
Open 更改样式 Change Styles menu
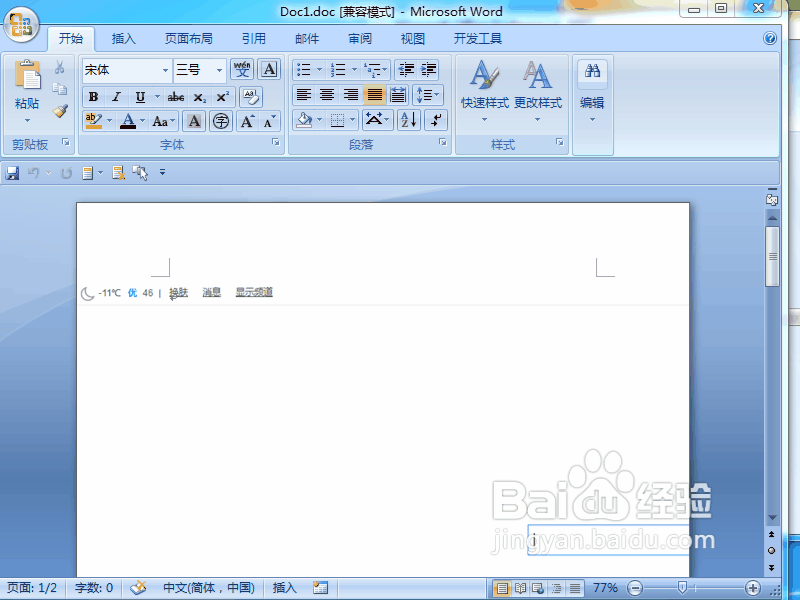coord(538,92)
